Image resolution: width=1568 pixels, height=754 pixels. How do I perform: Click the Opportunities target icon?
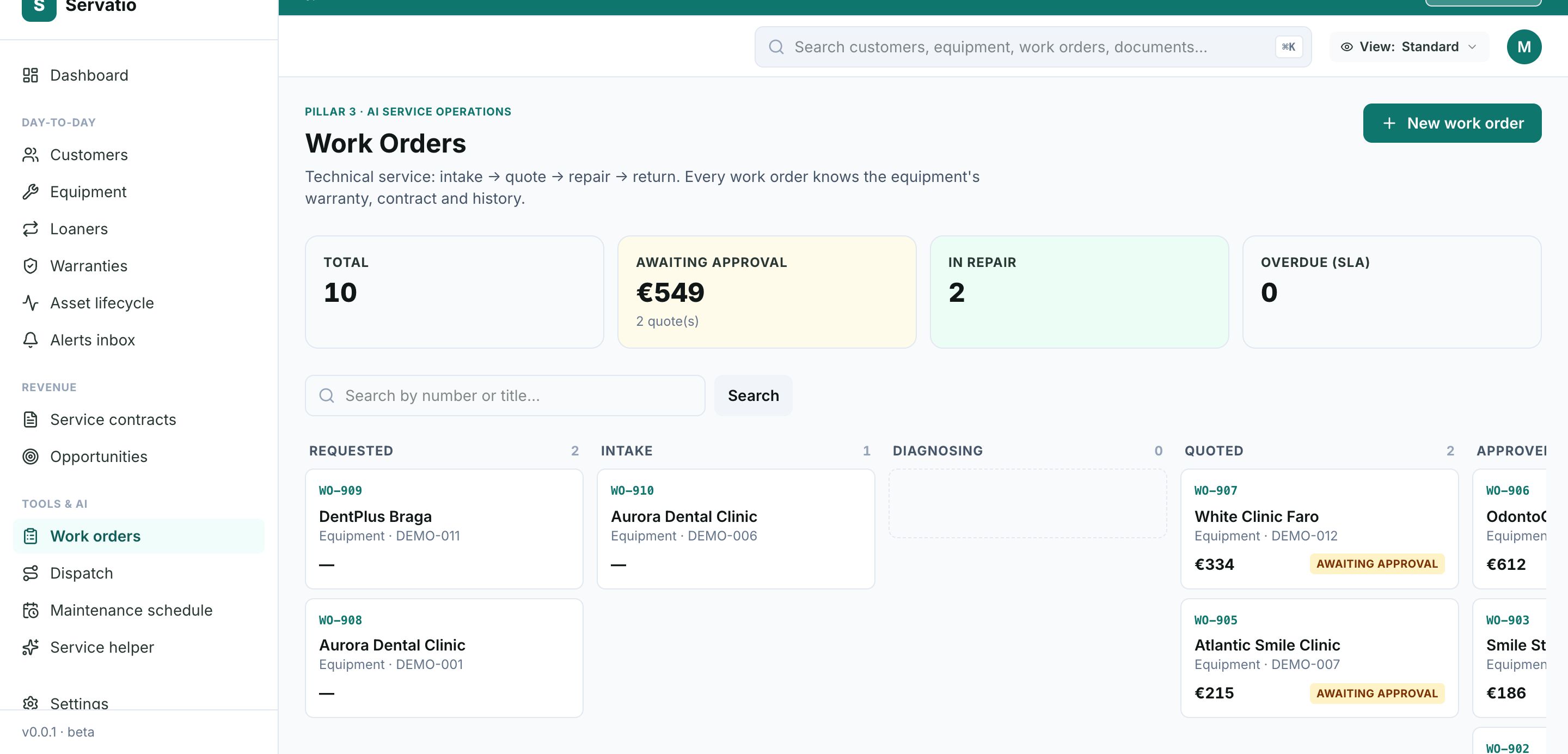pos(30,457)
